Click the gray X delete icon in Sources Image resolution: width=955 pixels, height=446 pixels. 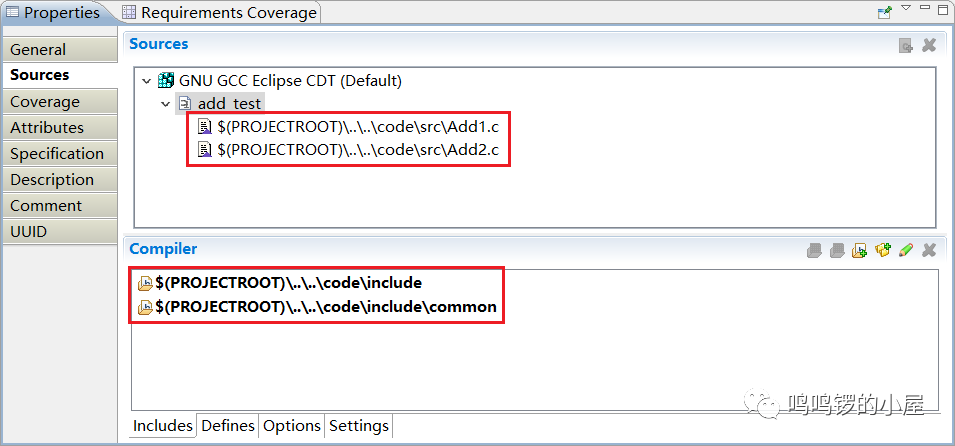click(x=929, y=45)
